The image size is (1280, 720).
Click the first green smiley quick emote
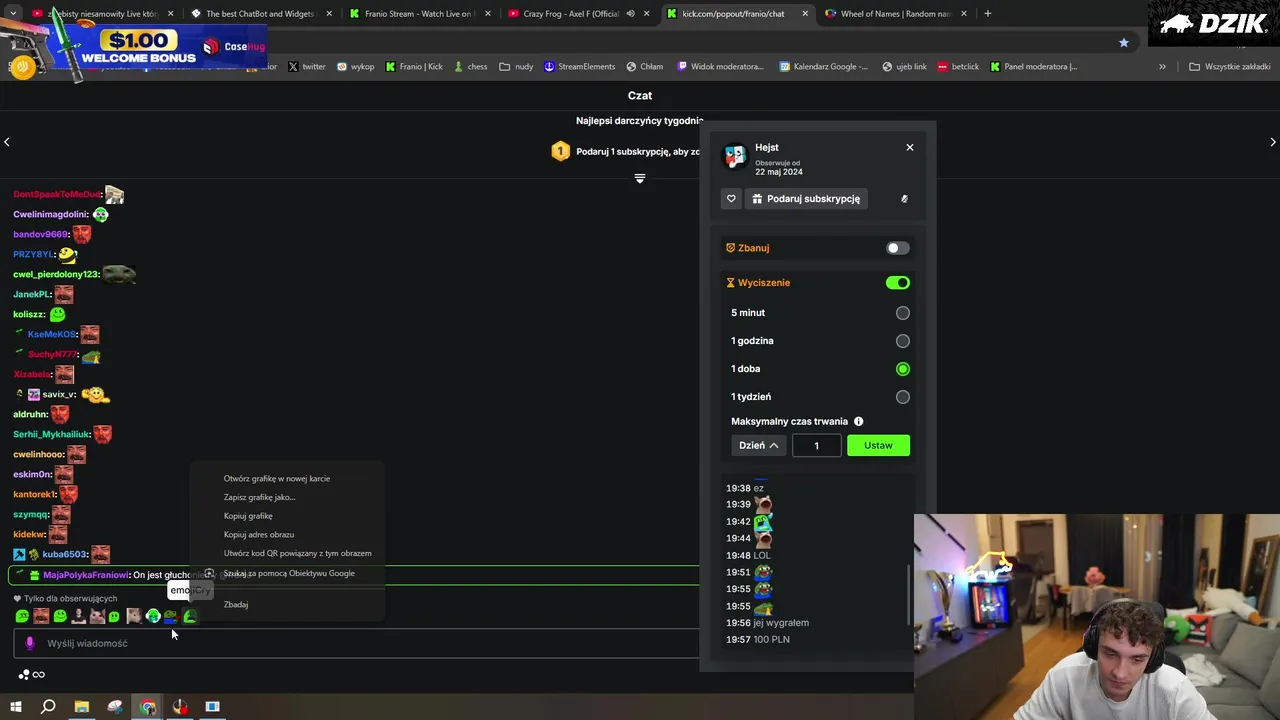coord(22,617)
